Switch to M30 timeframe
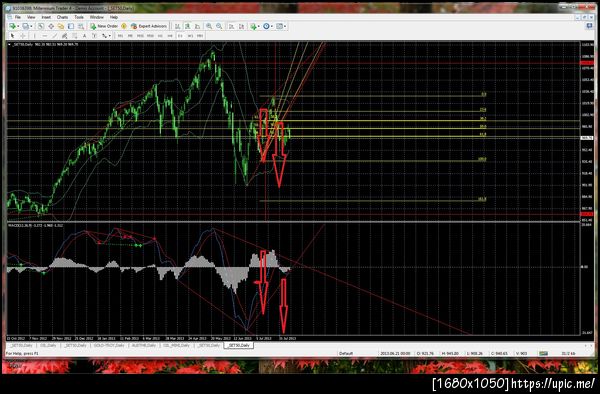Image resolution: width=600 pixels, height=394 pixels. [150, 36]
